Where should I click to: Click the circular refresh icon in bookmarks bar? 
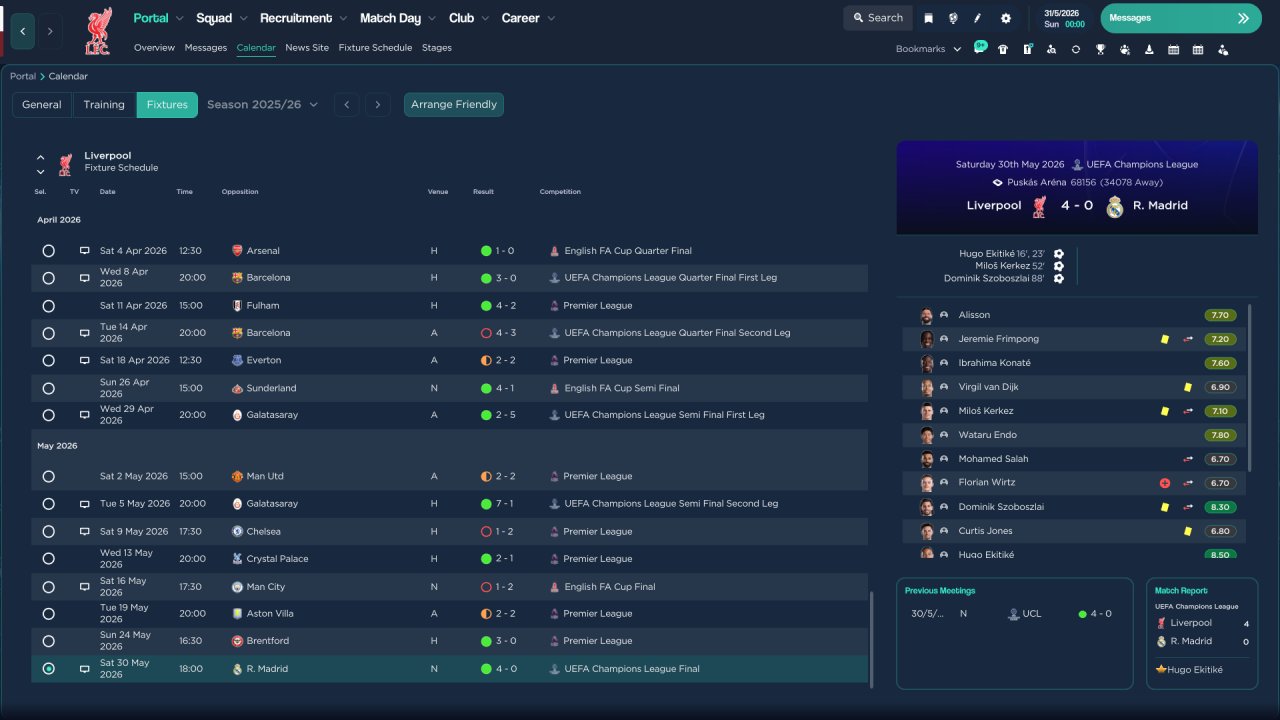1076,49
